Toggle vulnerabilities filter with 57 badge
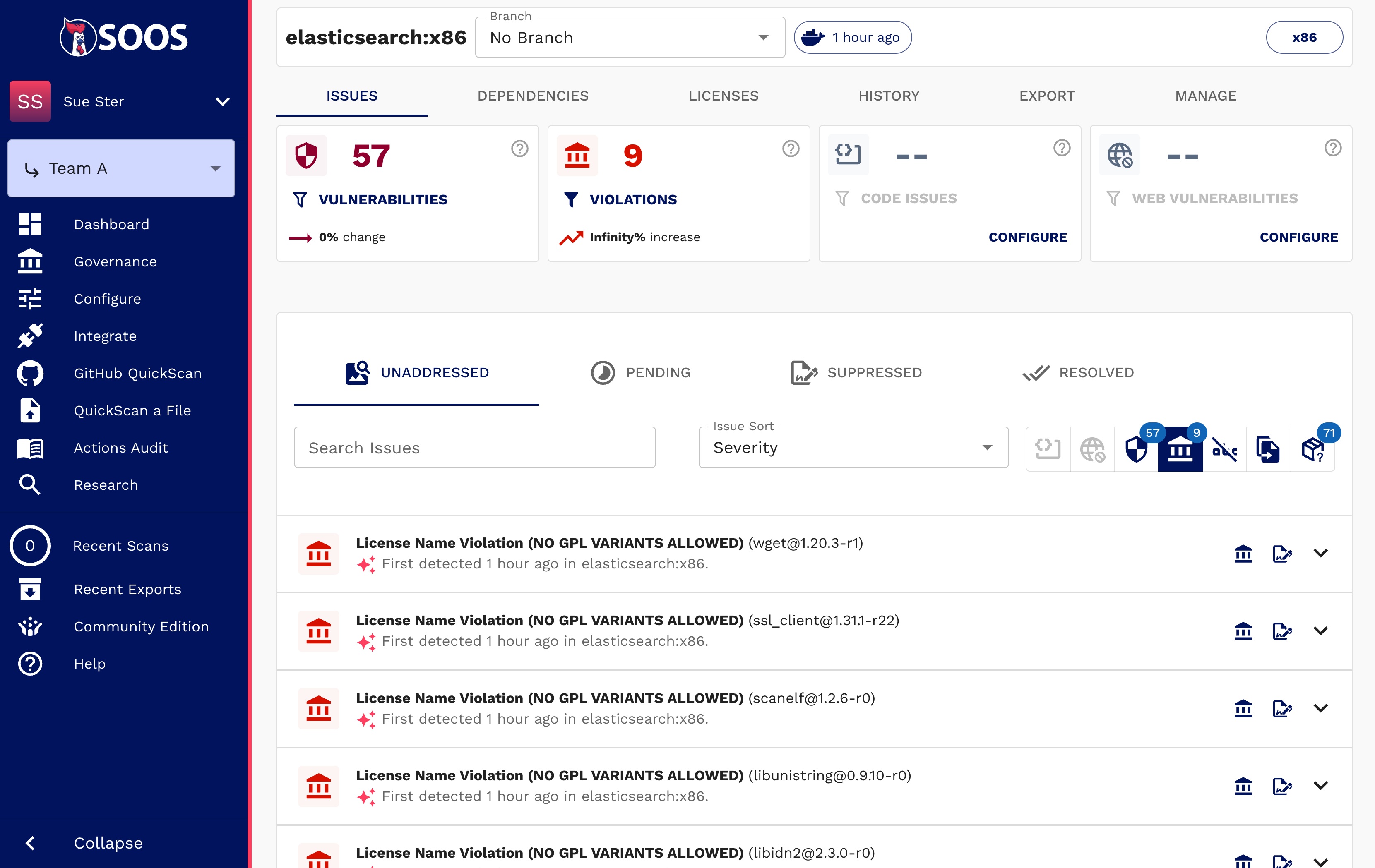1375x868 pixels. pyautogui.click(x=1136, y=449)
